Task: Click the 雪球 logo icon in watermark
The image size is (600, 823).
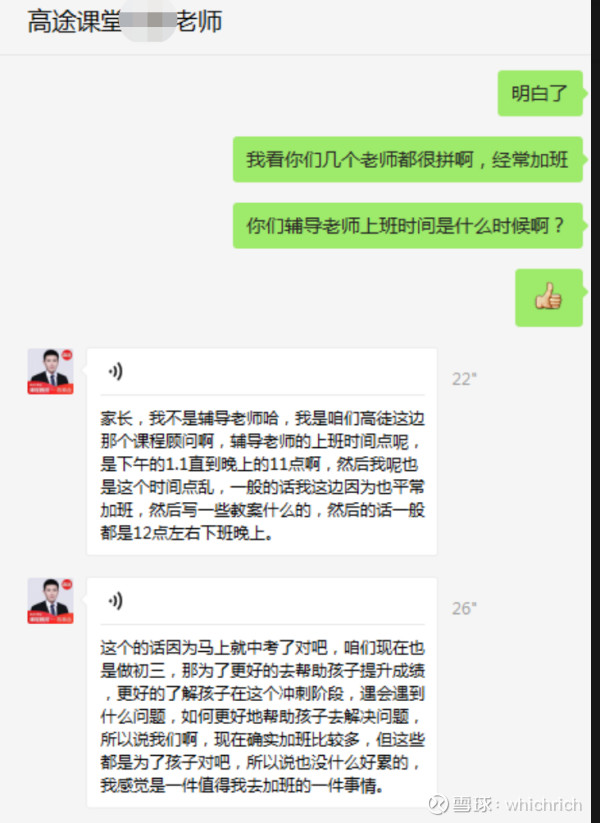Action: [x=438, y=804]
